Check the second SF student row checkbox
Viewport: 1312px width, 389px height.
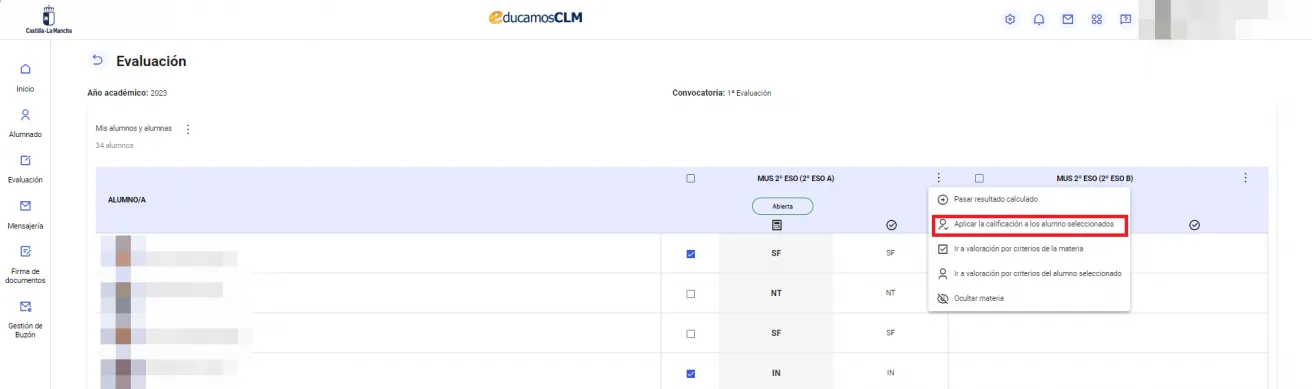coord(690,334)
